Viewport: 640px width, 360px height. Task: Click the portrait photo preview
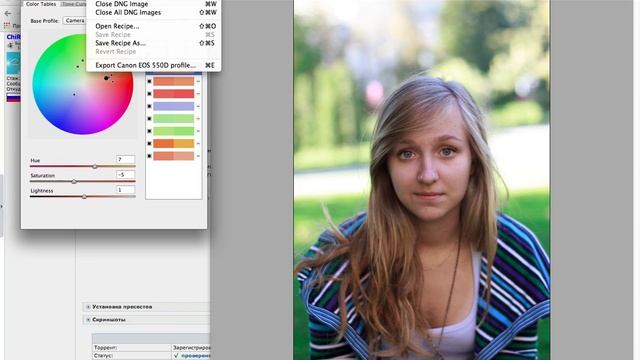[422, 180]
